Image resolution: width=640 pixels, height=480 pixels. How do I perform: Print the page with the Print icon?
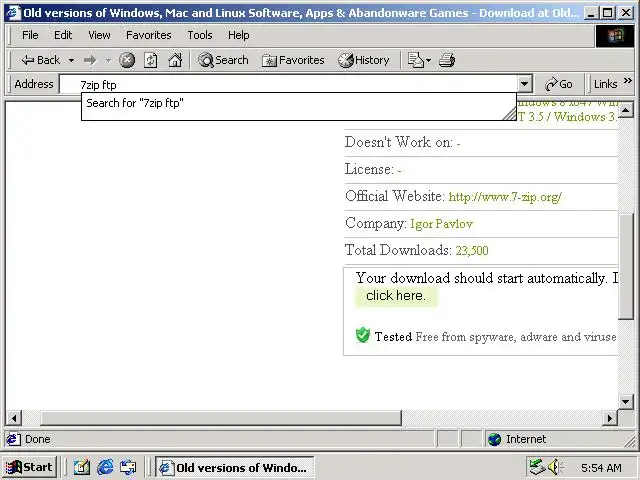pyautogui.click(x=447, y=60)
